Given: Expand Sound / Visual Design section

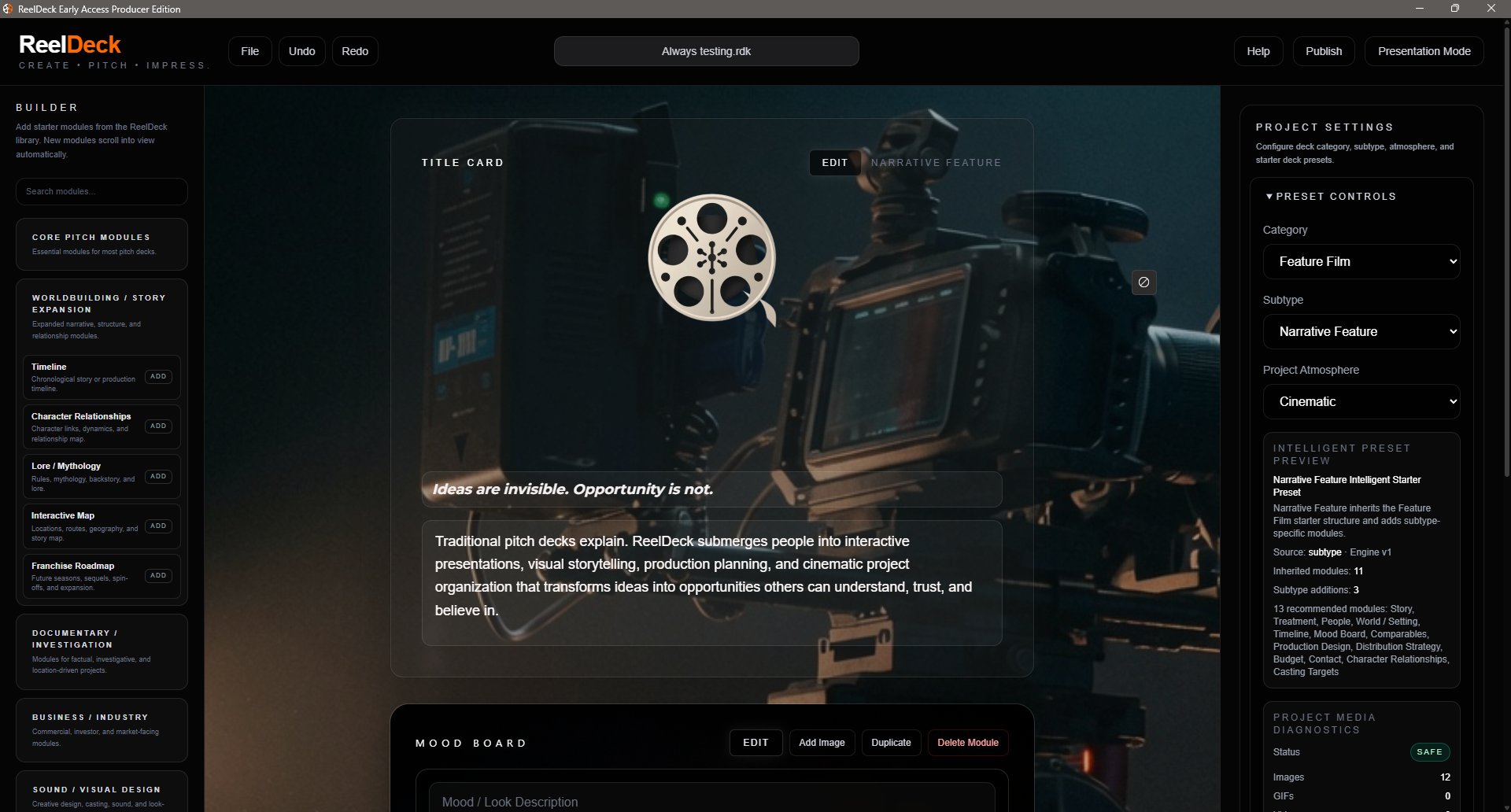Looking at the screenshot, I should point(102,793).
